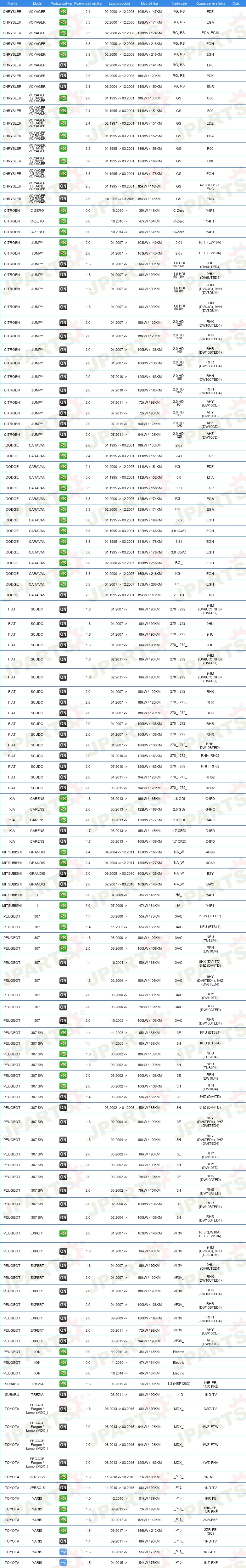Click petrol icon for Dodge Caravan EGP 3.3i

pyautogui.click(x=63, y=488)
